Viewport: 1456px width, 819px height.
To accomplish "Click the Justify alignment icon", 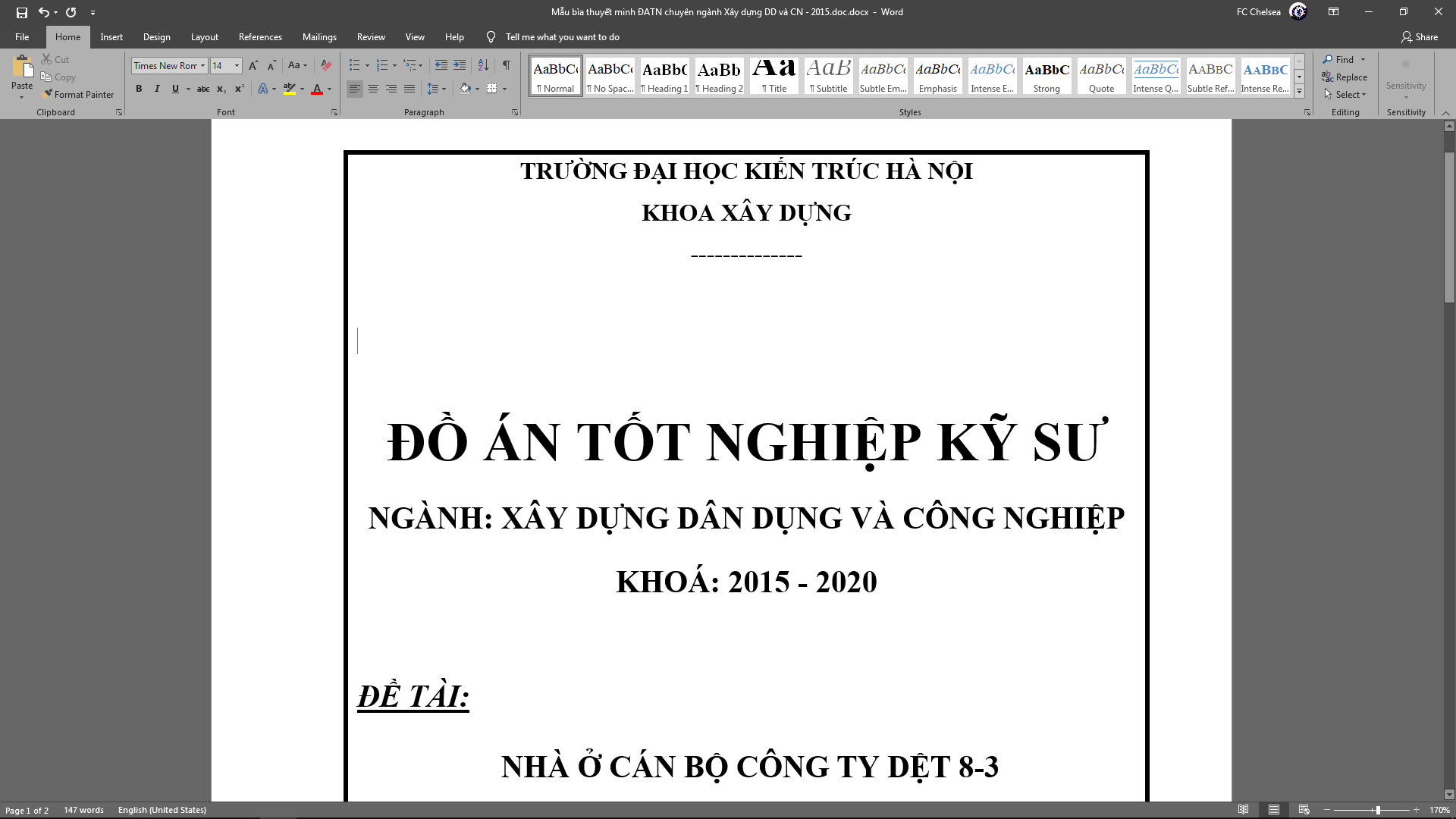I will coord(409,89).
